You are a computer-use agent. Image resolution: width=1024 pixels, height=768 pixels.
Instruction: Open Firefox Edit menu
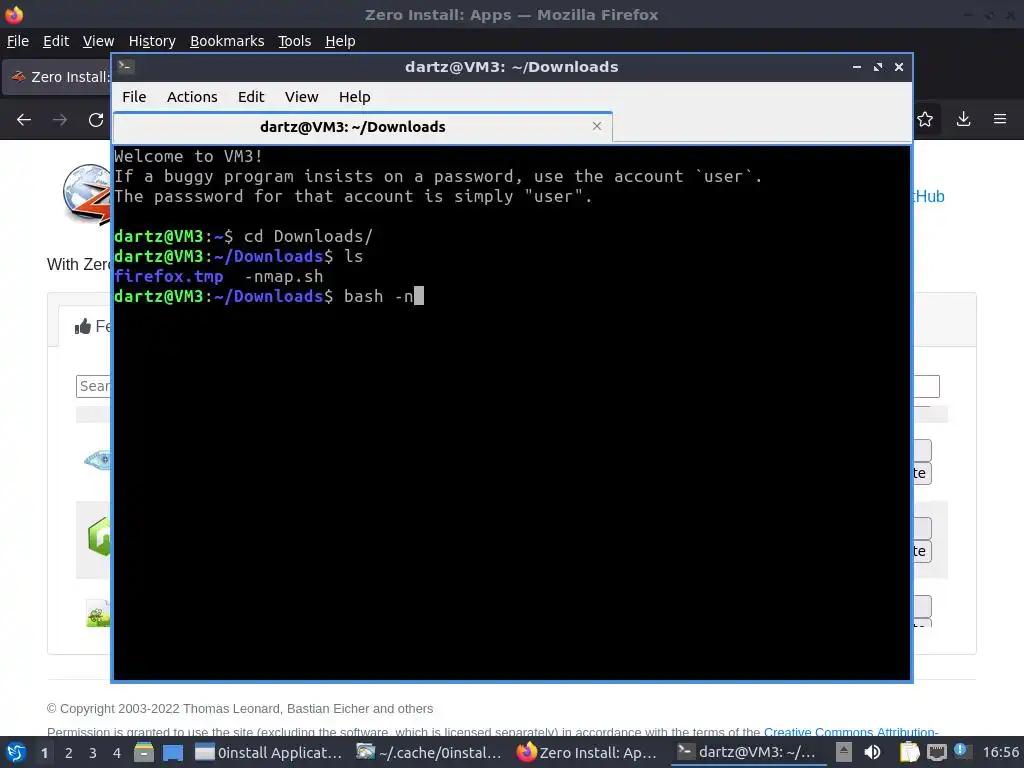[x=56, y=41]
